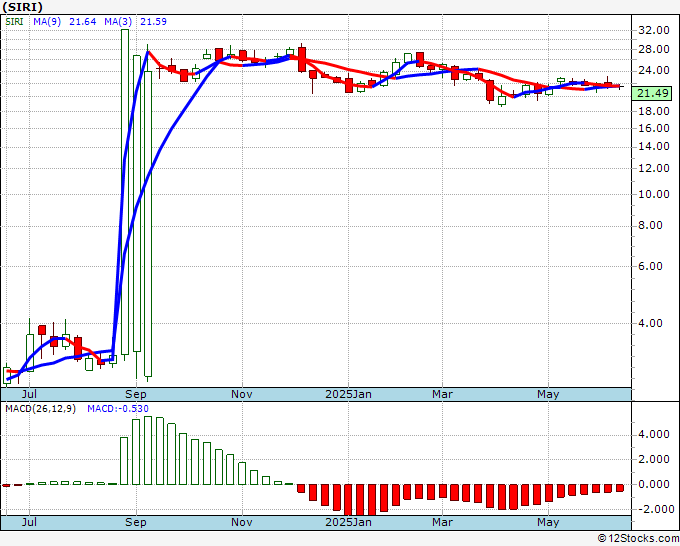Click the -2.000 MACD axis label
Viewport: 680px width, 546px height.
654,510
